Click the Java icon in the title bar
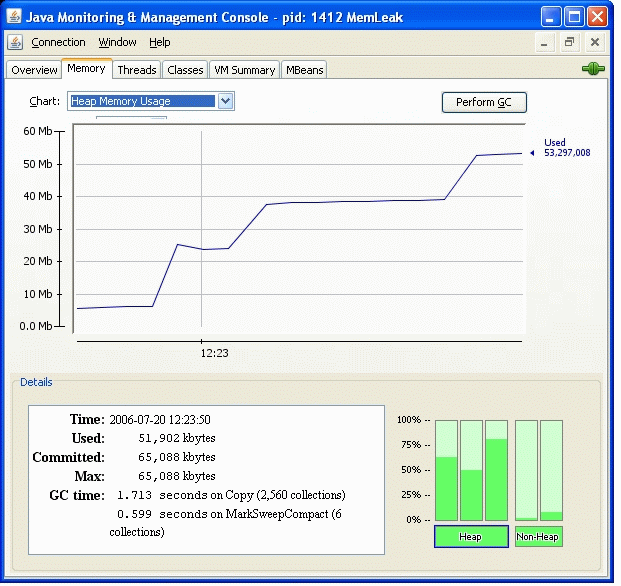Image resolution: width=621 pixels, height=586 pixels. (x=14, y=17)
